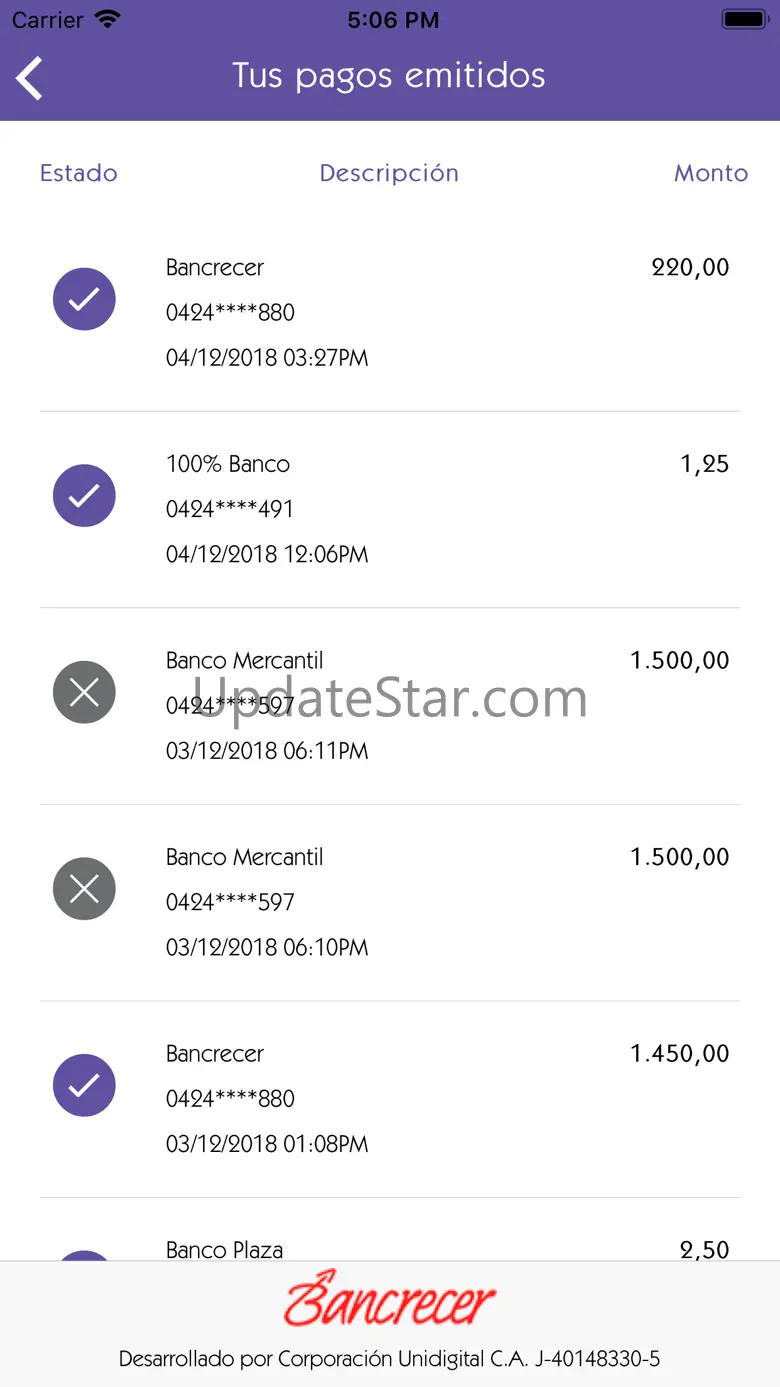Tap the Corporación Unidigital developer credit text
The width and height of the screenshot is (780, 1387).
389,1359
